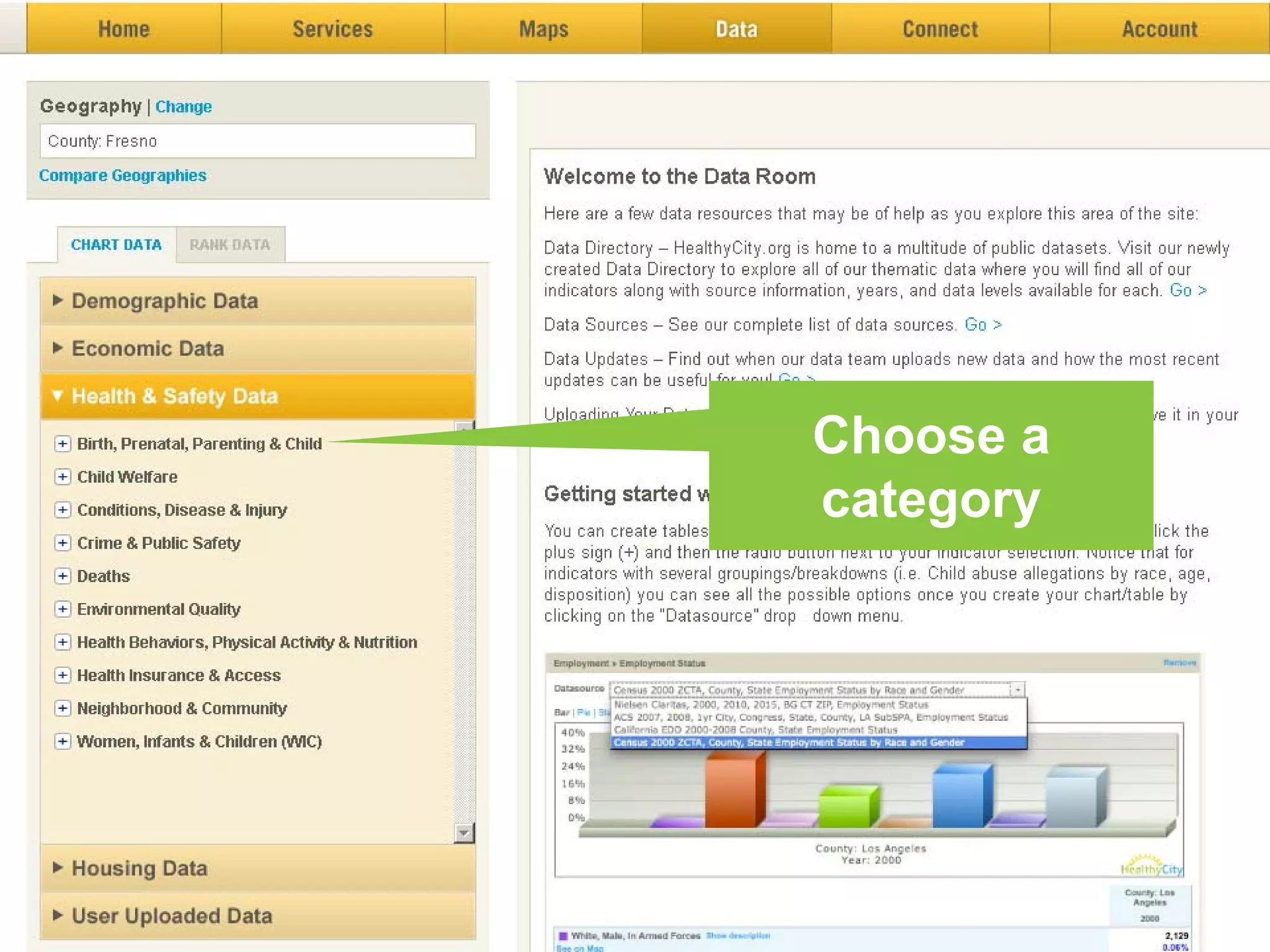The width and height of the screenshot is (1270, 952).
Task: Click the Nielsen Claritas datasource option
Action: click(x=771, y=705)
